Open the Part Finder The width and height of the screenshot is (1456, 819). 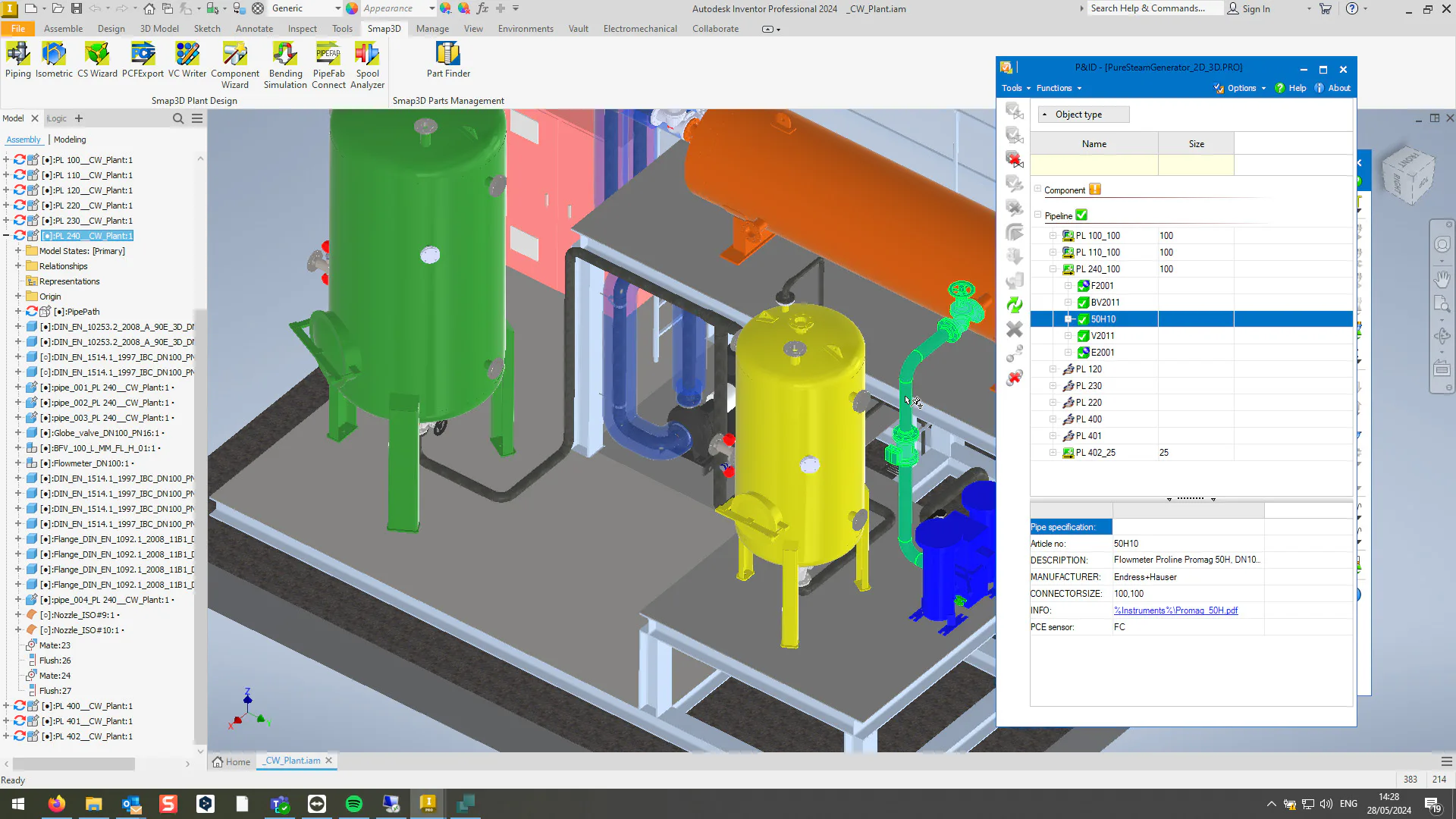pyautogui.click(x=448, y=60)
